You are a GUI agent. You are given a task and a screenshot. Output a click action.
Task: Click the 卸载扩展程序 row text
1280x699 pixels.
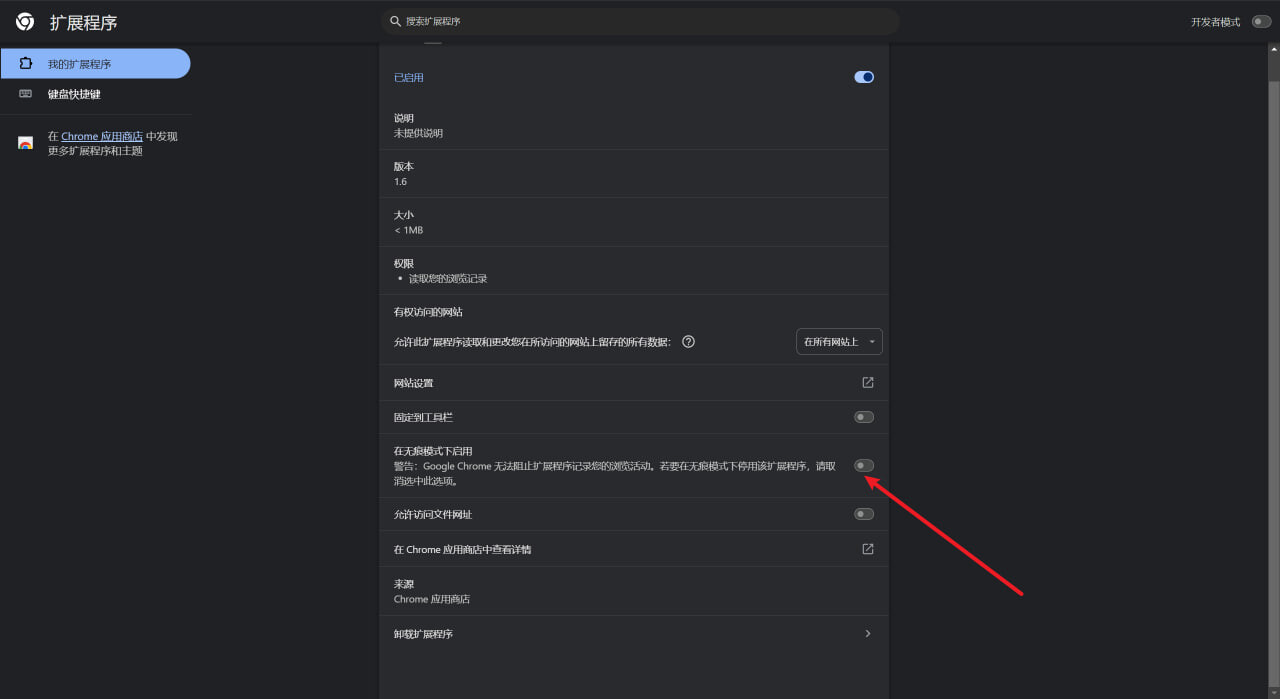pos(423,634)
